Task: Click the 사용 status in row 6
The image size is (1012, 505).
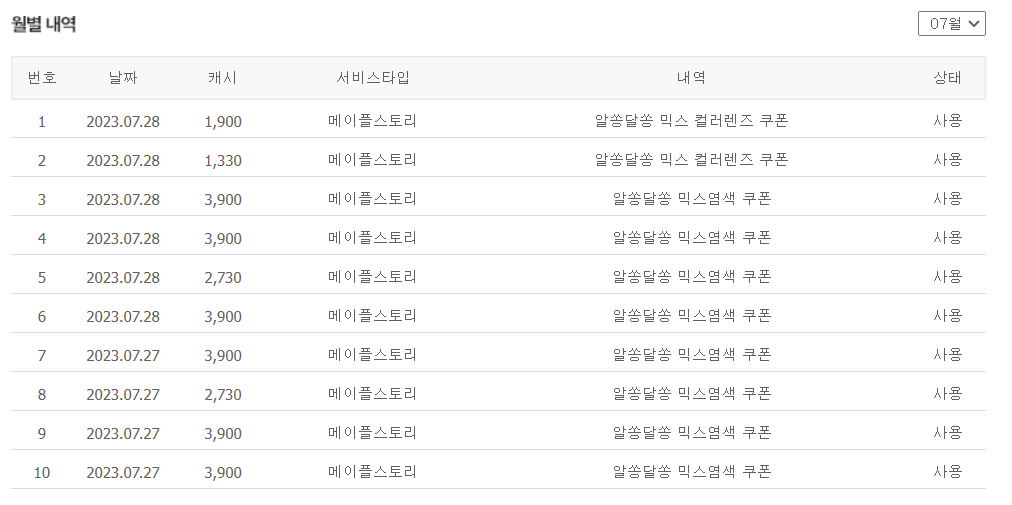Action: (947, 316)
